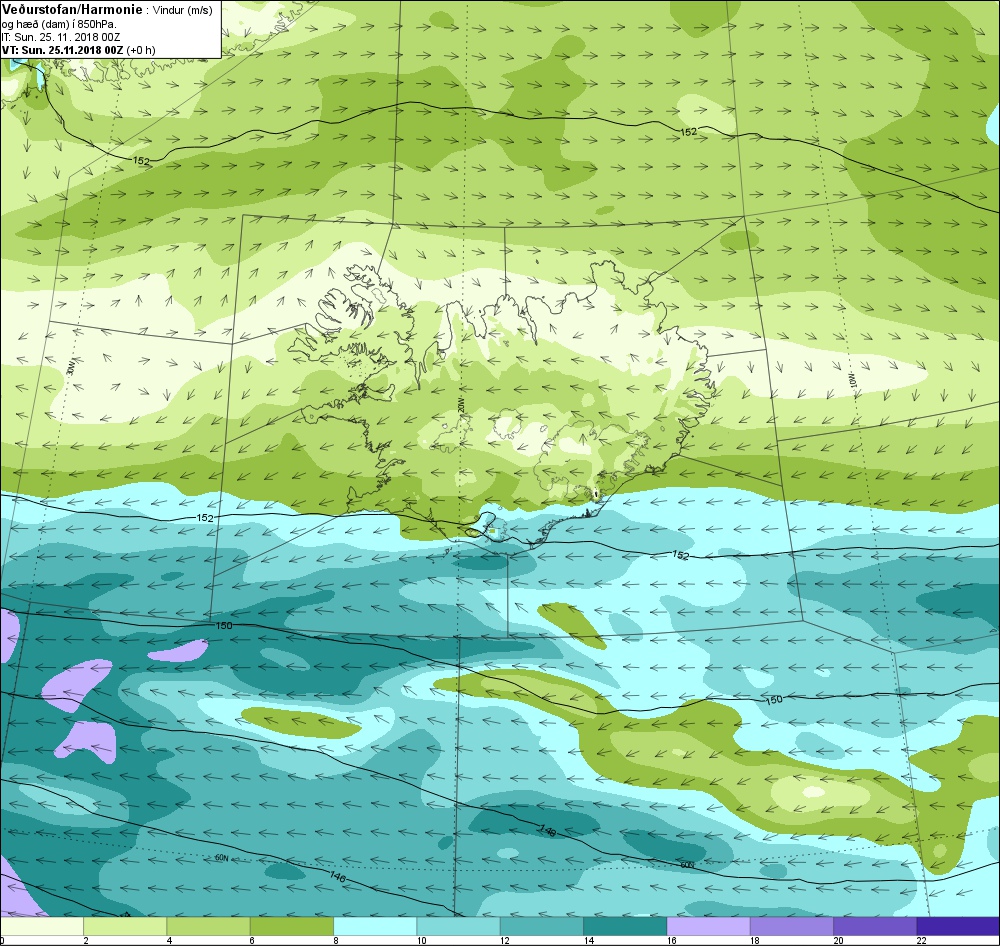The height and width of the screenshot is (946, 1000).
Task: Click legend scale value '18'
Action: pos(756,940)
